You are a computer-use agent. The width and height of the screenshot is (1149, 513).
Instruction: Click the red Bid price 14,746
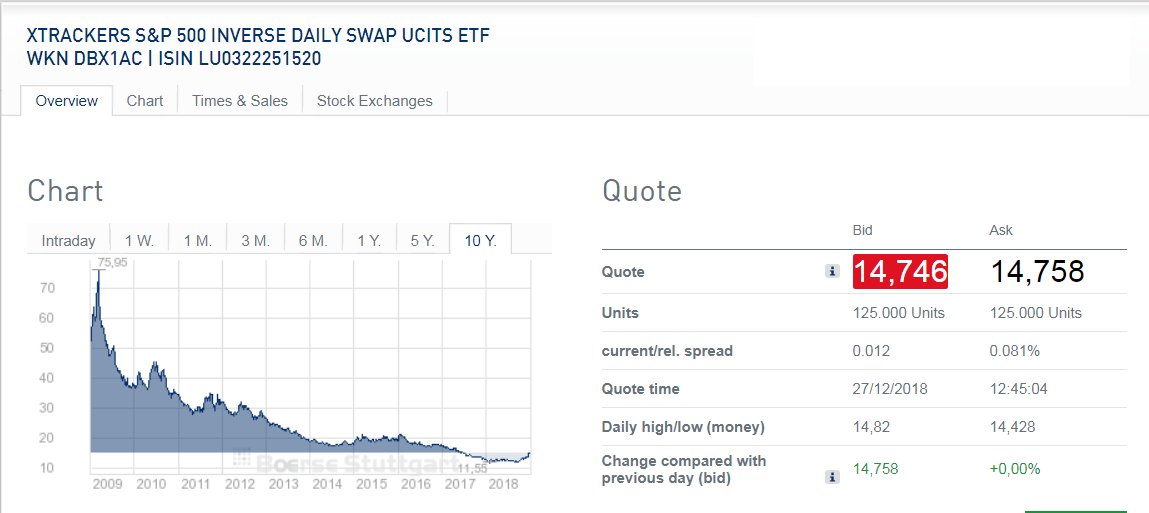point(900,272)
